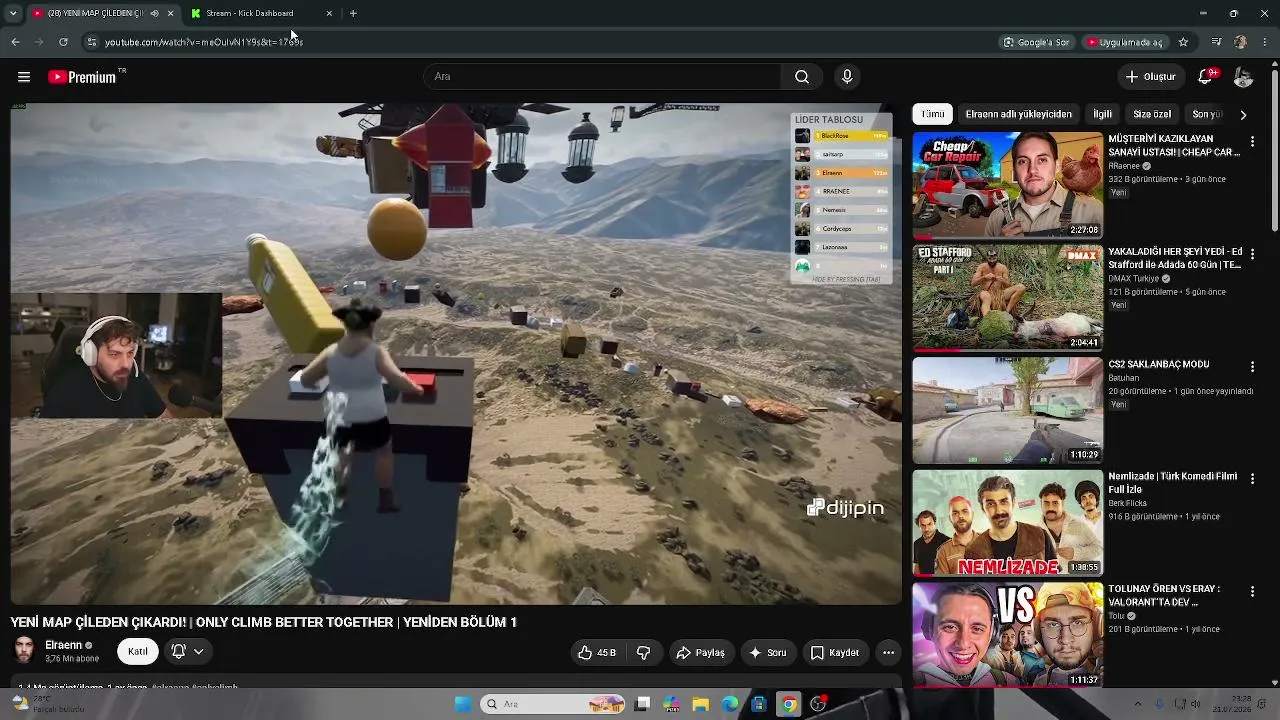Save the video with Kaydet button
This screenshot has width=1280, height=720.
point(834,653)
